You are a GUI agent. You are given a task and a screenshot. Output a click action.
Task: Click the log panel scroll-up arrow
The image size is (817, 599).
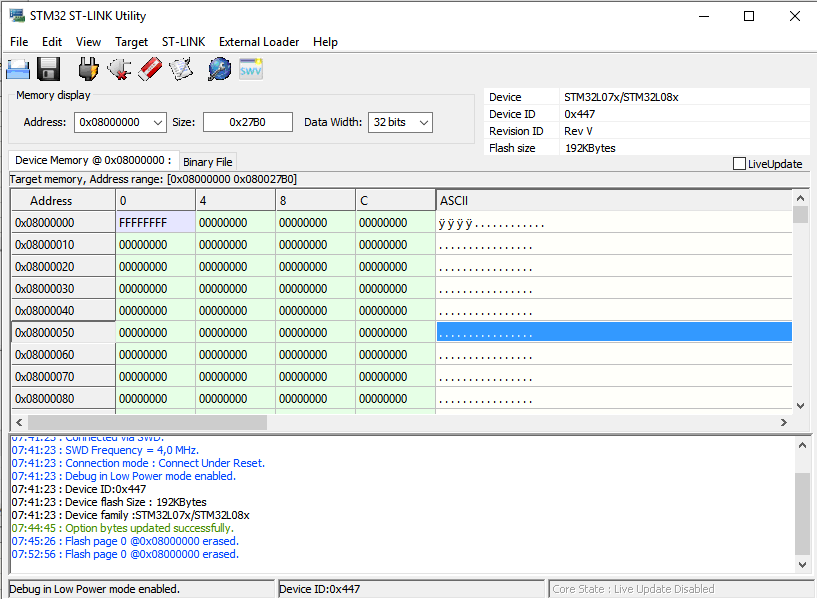[x=802, y=445]
